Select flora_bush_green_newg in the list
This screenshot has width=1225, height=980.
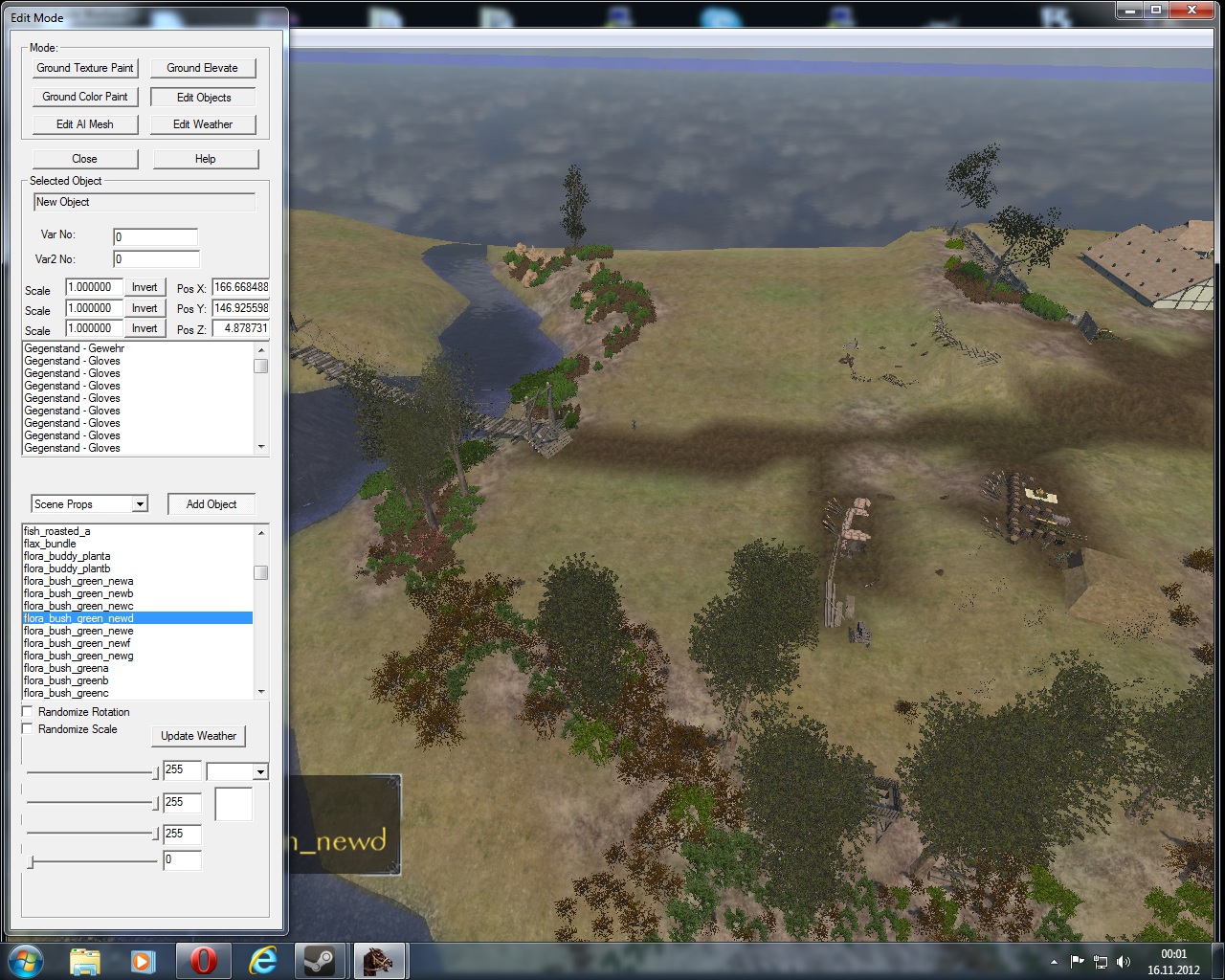tap(138, 656)
